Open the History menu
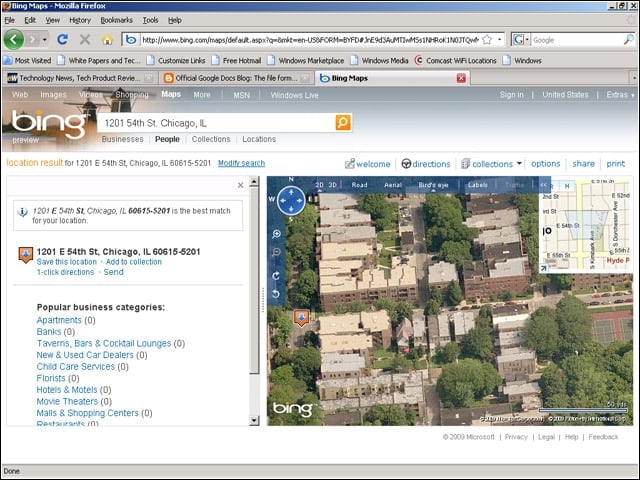Screen dimensions: 640x480 (80, 20)
